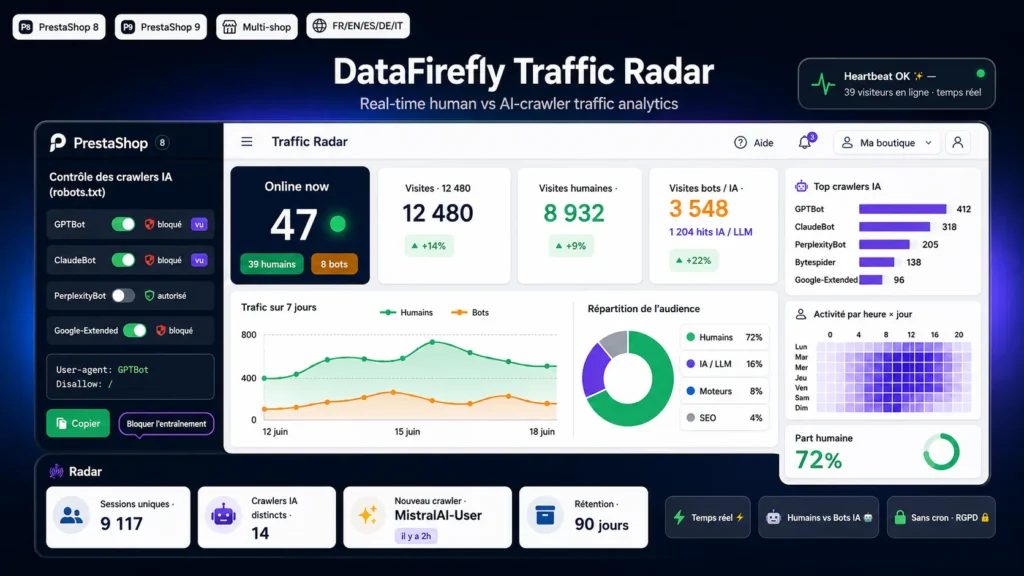Click the Sessions uniques people icon
The image size is (1024, 576).
click(71, 516)
